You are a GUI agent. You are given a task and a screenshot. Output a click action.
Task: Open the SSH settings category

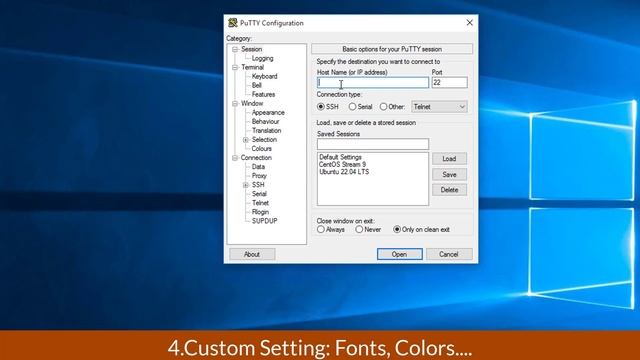pyautogui.click(x=258, y=185)
